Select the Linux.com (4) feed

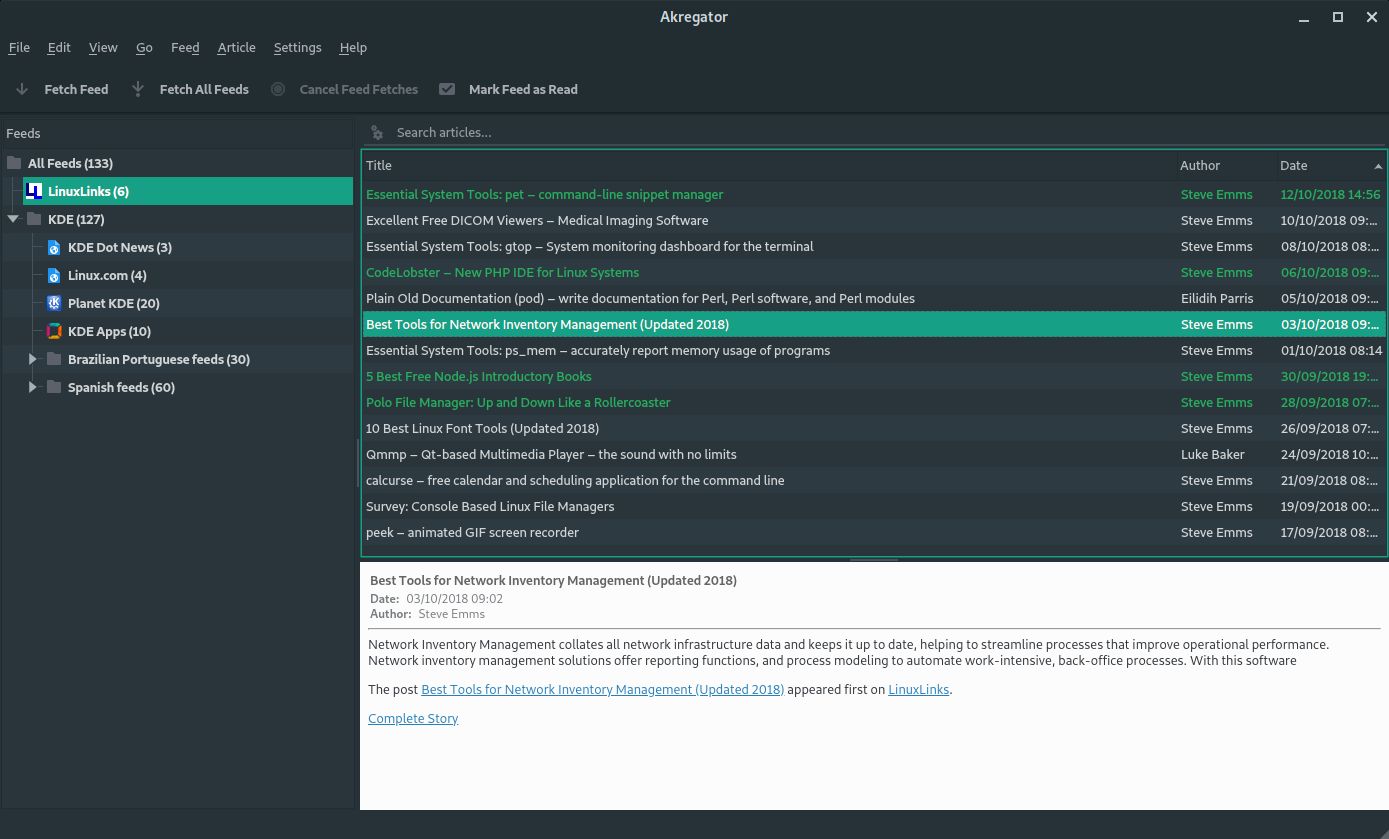pos(107,275)
